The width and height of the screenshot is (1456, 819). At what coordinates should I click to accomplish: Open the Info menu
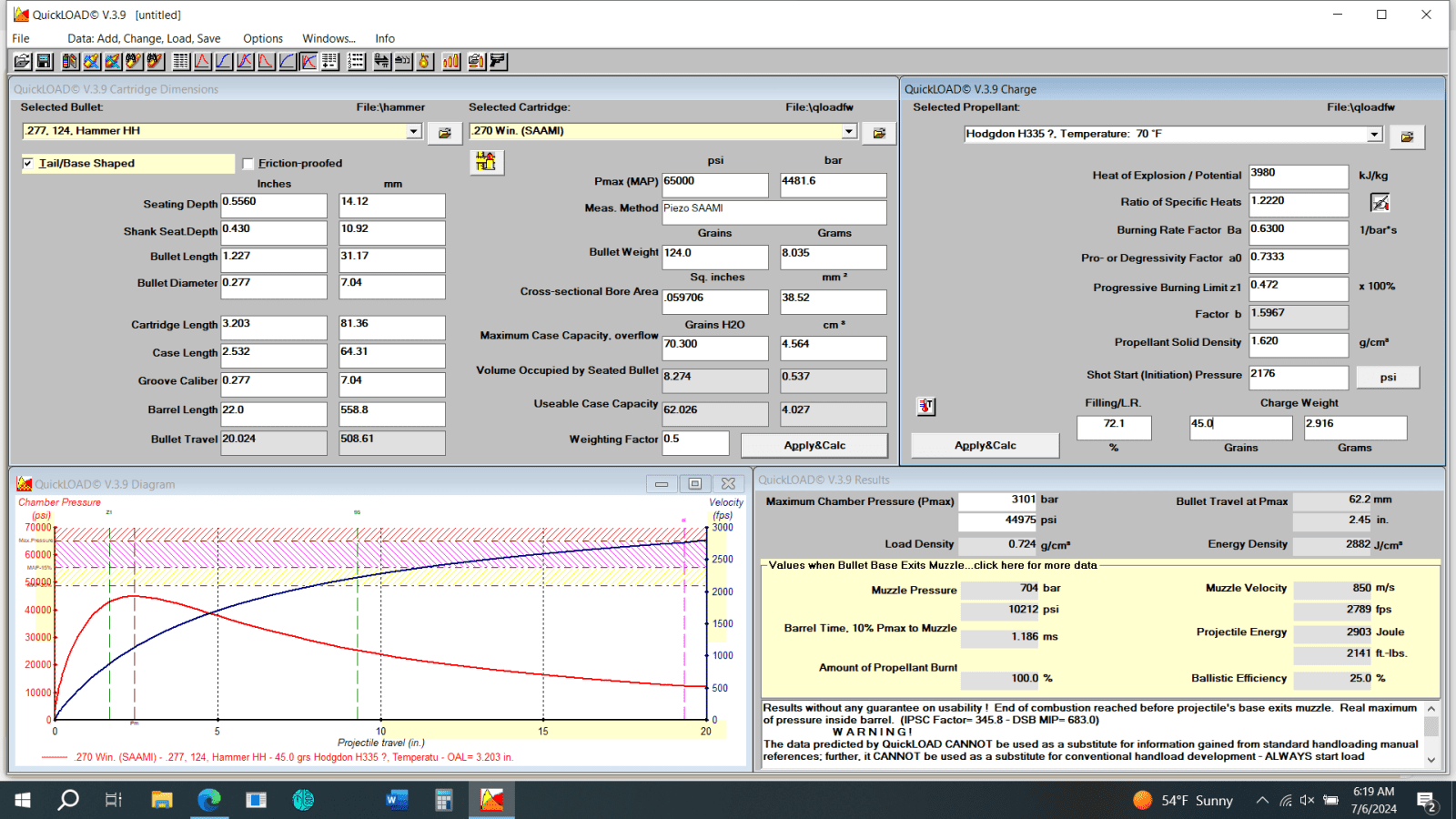pyautogui.click(x=385, y=38)
